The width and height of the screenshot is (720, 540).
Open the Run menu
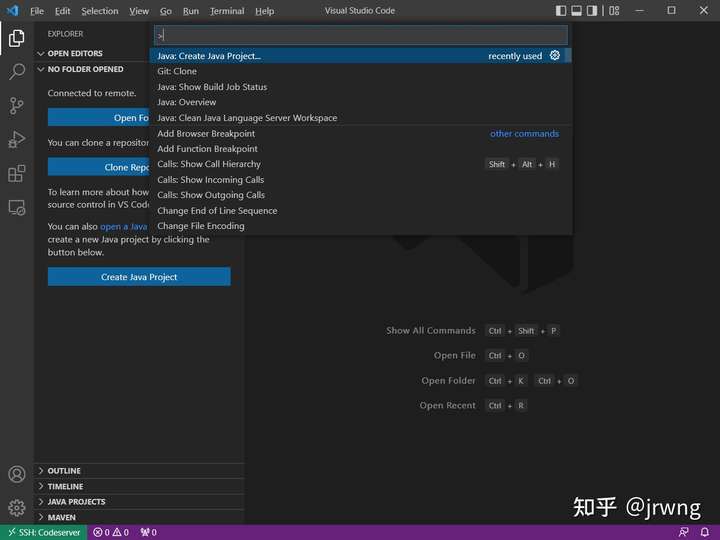(x=191, y=11)
